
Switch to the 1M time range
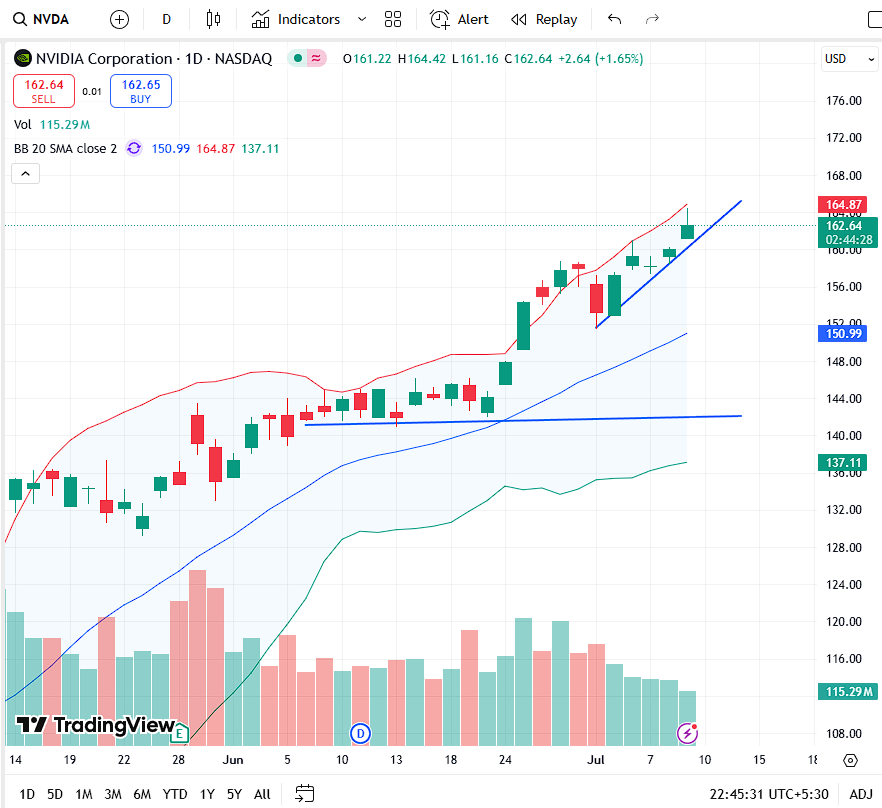[84, 794]
